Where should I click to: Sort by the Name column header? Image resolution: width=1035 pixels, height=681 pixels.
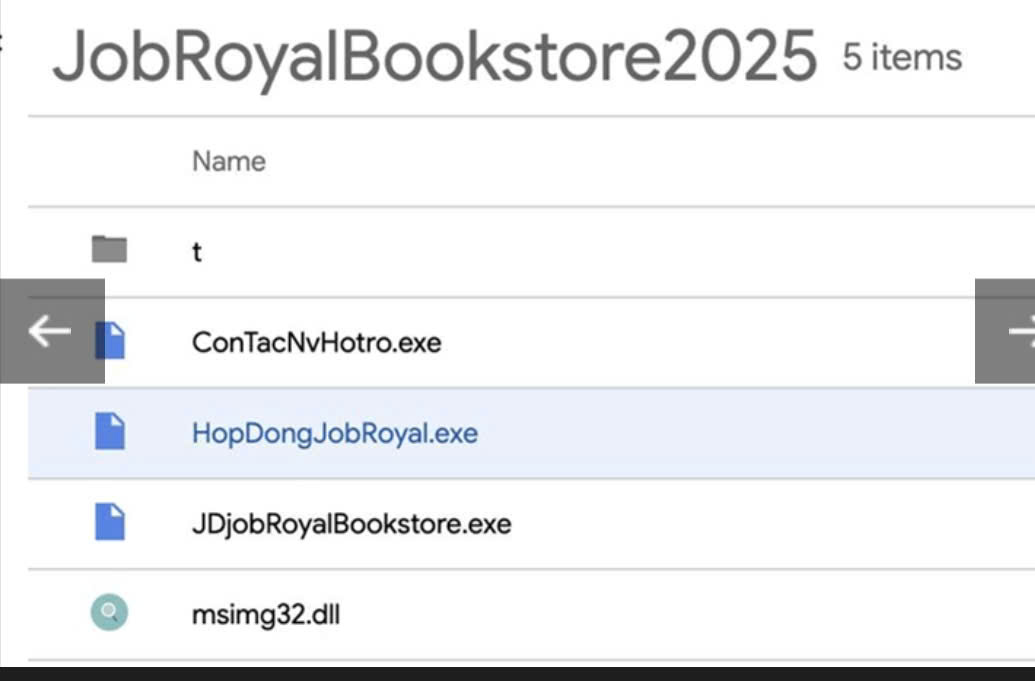coord(229,161)
